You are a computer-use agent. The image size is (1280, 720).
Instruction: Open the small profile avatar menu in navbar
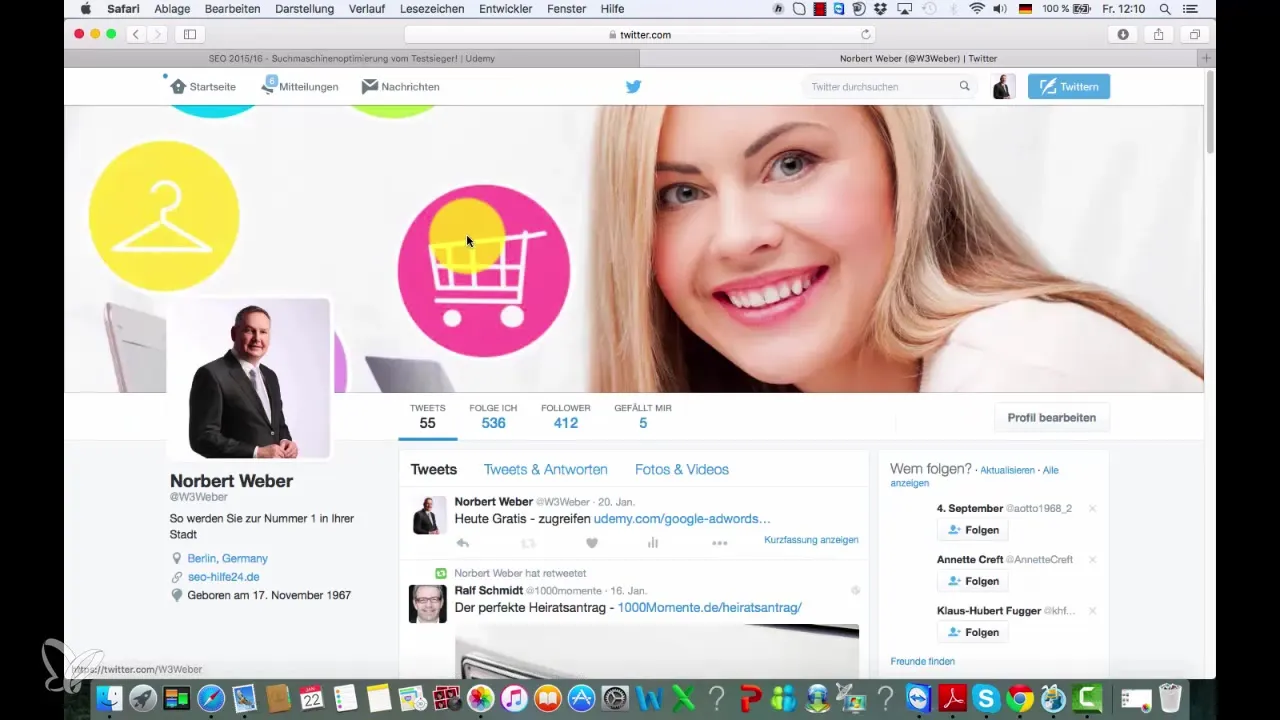click(x=1003, y=87)
